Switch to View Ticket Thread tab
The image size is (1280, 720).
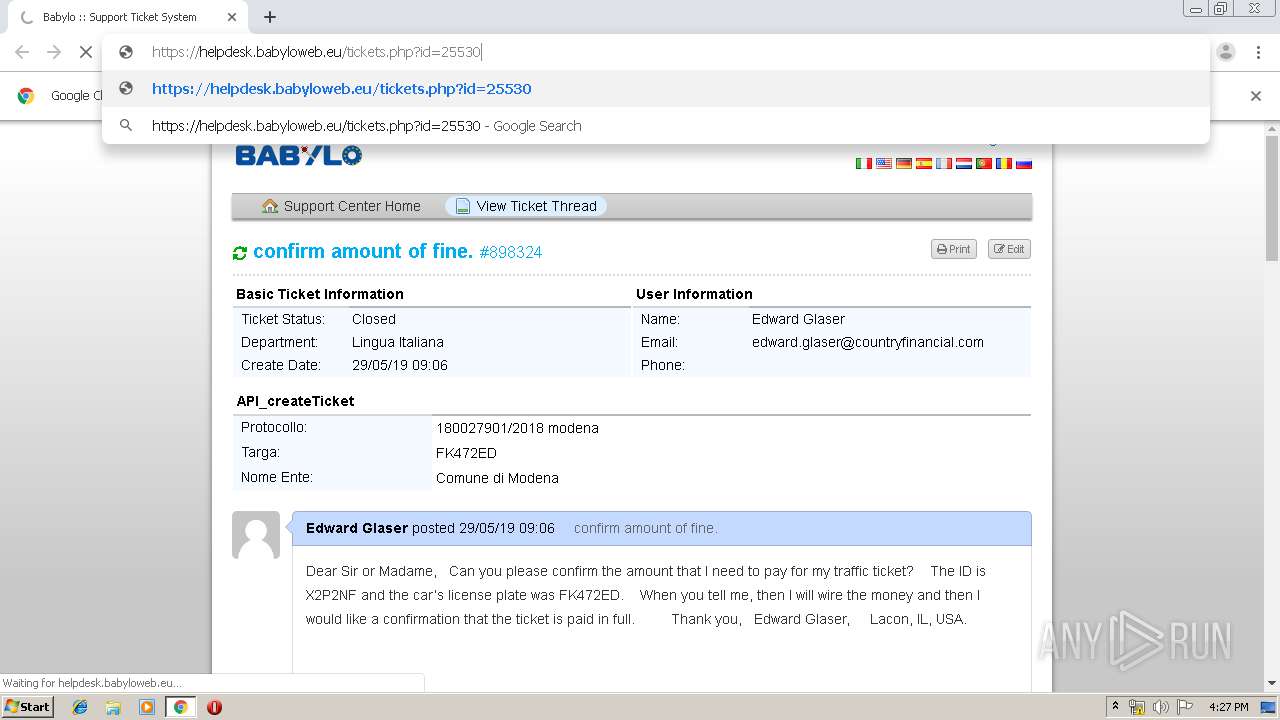(x=526, y=206)
